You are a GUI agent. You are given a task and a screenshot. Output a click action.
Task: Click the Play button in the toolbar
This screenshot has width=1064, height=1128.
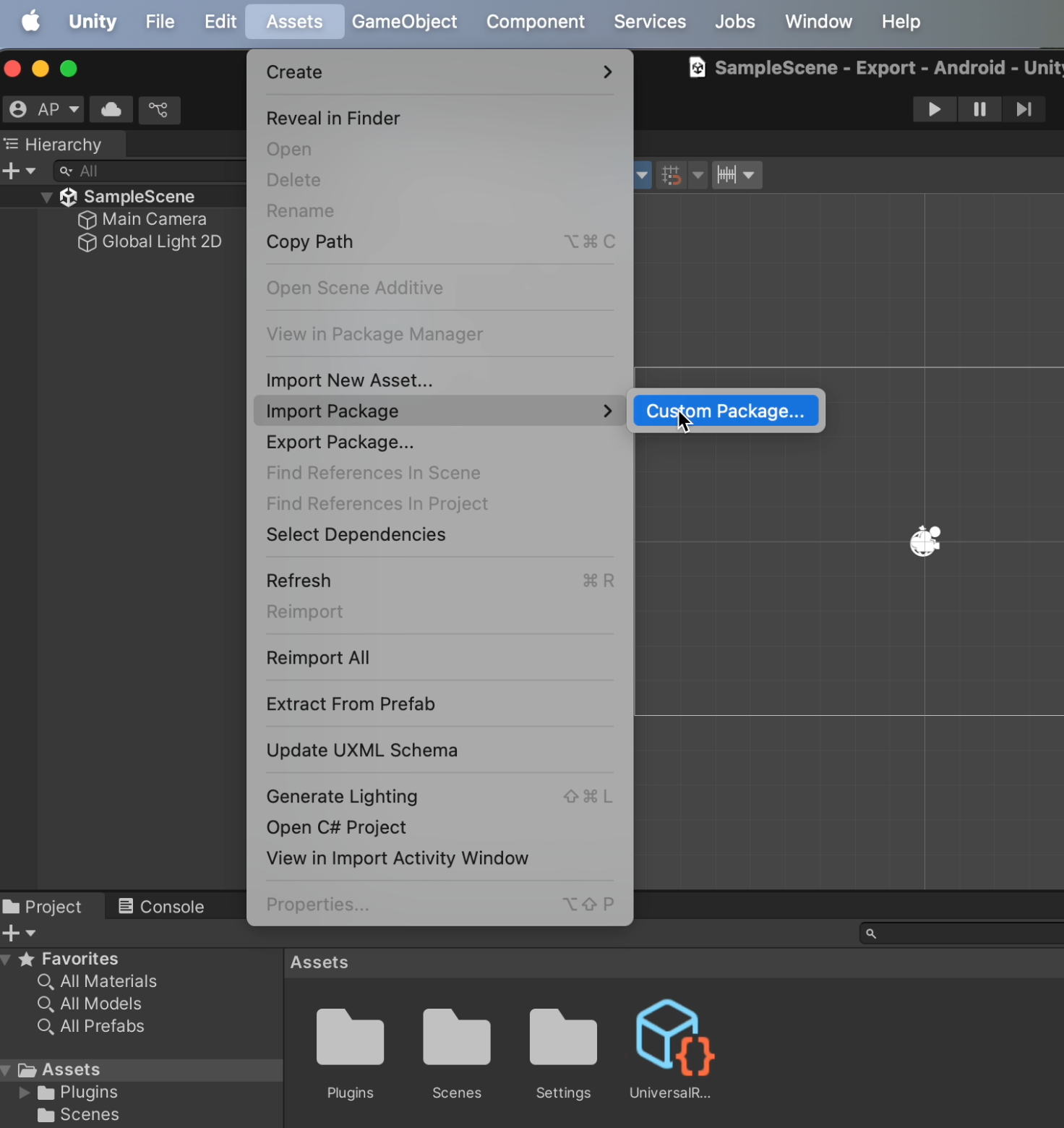coord(934,109)
